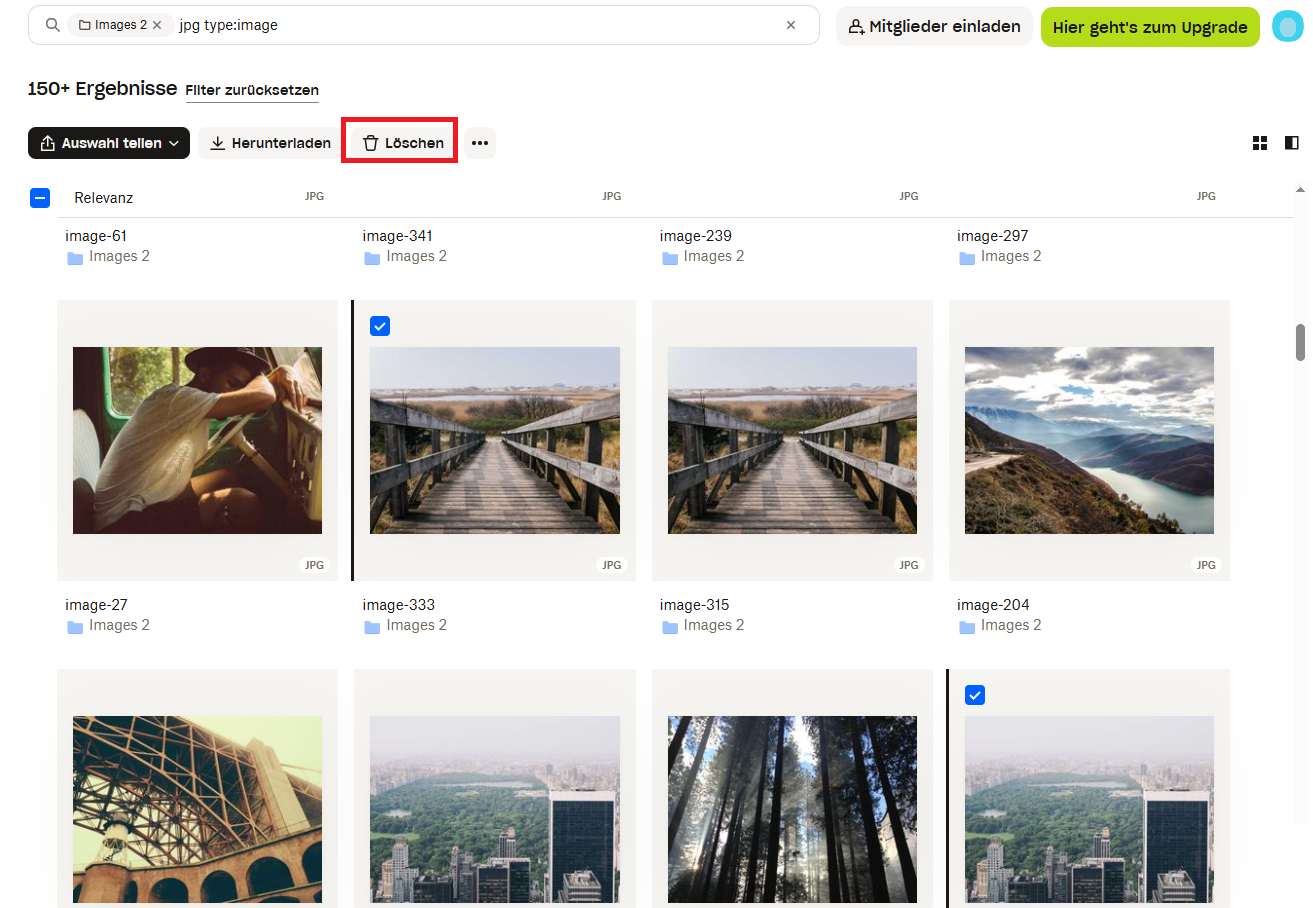Click the search magnifier icon
Image resolution: width=1313 pixels, height=908 pixels.
53,25
